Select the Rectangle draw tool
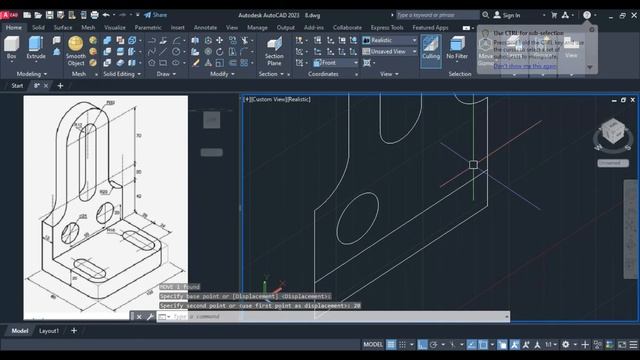Screen dimensions: 640x360 (x=163, y=63)
